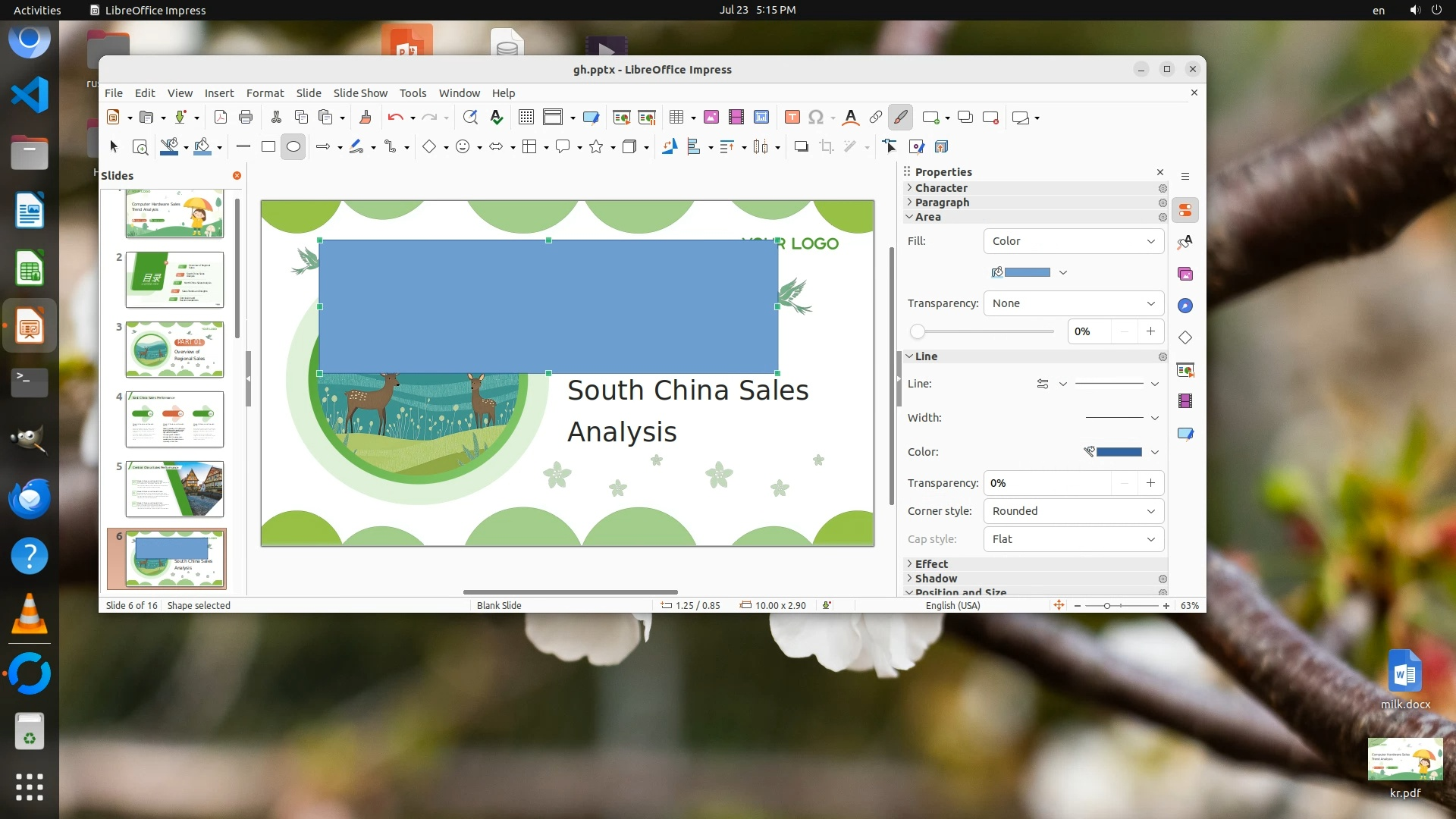The width and height of the screenshot is (1456, 819).
Task: Click the Insert Fontwork Text icon
Action: (x=850, y=117)
